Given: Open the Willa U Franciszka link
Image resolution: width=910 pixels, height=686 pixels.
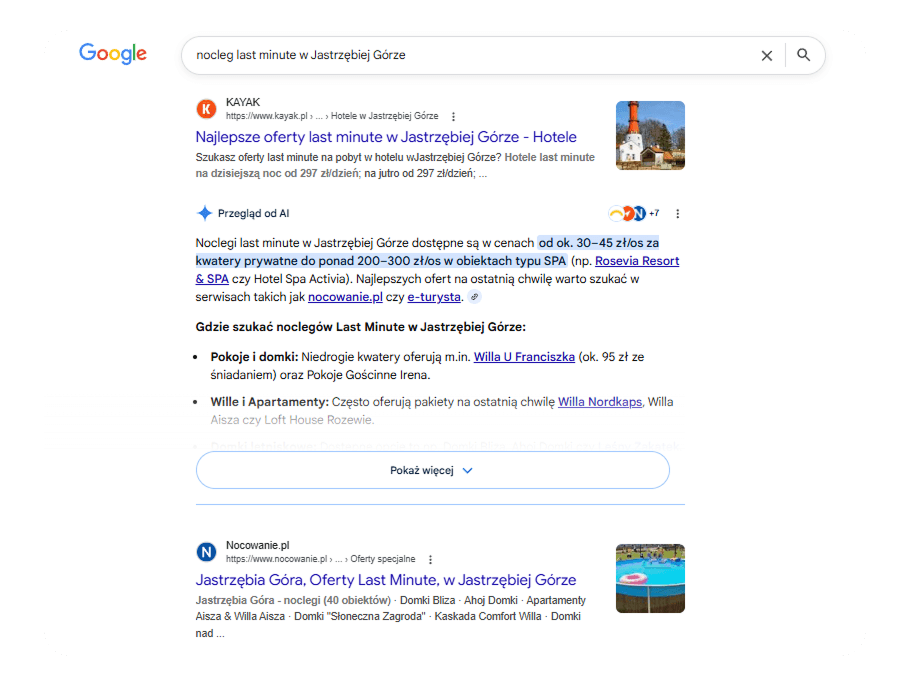Looking at the screenshot, I should tap(524, 357).
